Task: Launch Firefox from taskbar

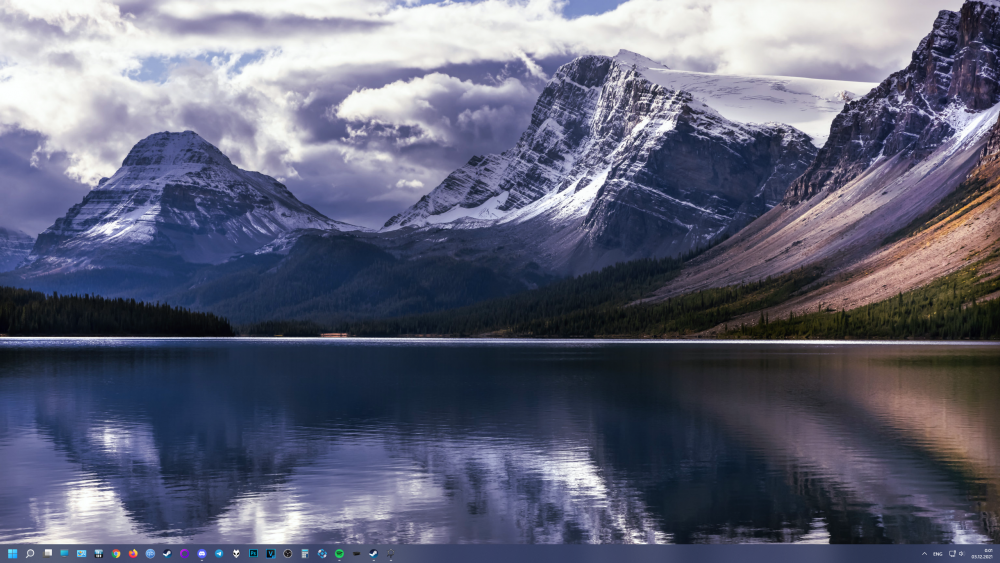Action: tap(133, 553)
